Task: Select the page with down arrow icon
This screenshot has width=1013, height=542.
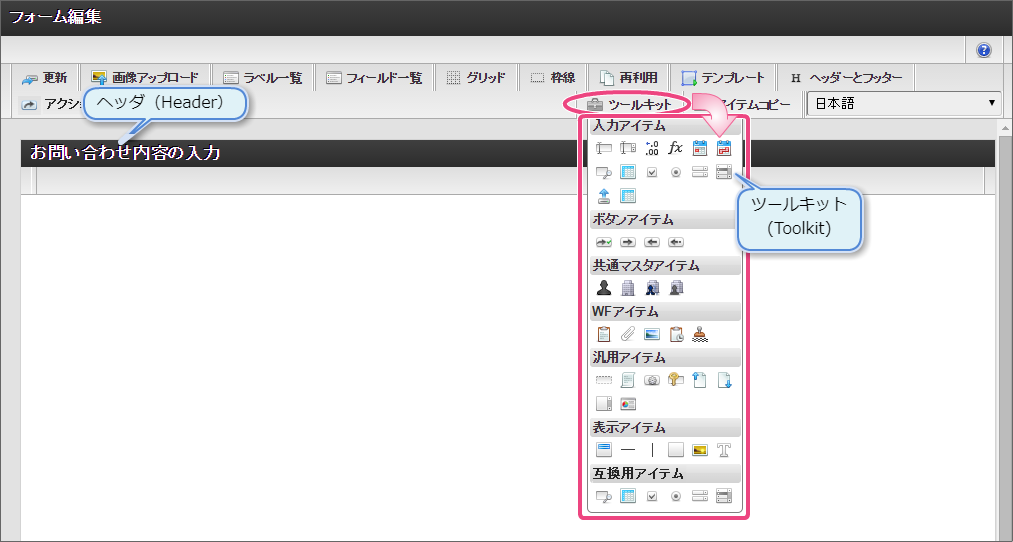Action: (x=724, y=380)
